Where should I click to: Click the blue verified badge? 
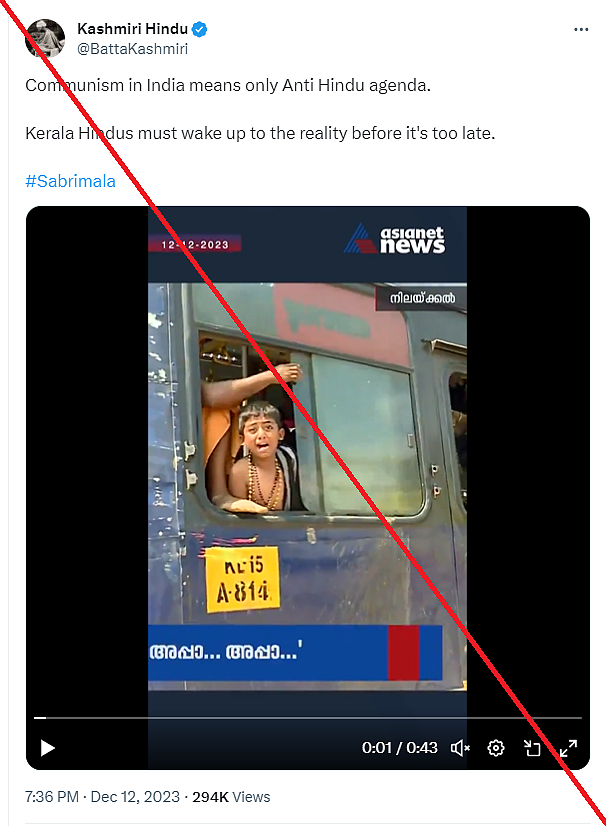[x=200, y=29]
